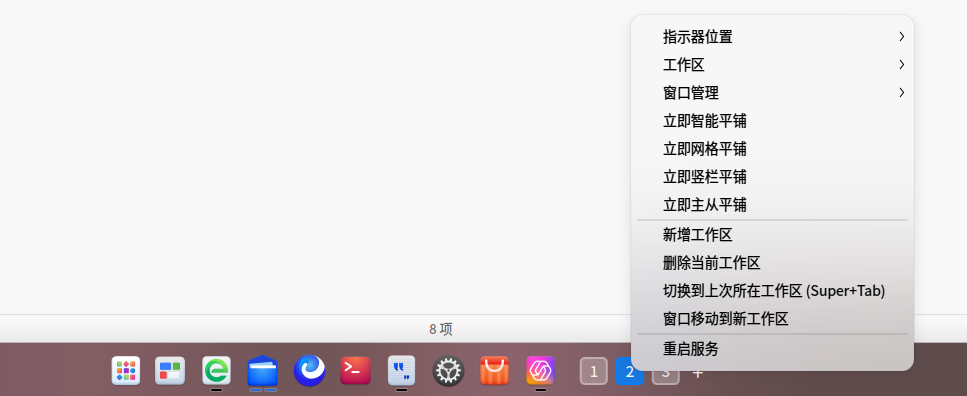Switch to workspace 1 in dock
967x396 pixels.
594,371
